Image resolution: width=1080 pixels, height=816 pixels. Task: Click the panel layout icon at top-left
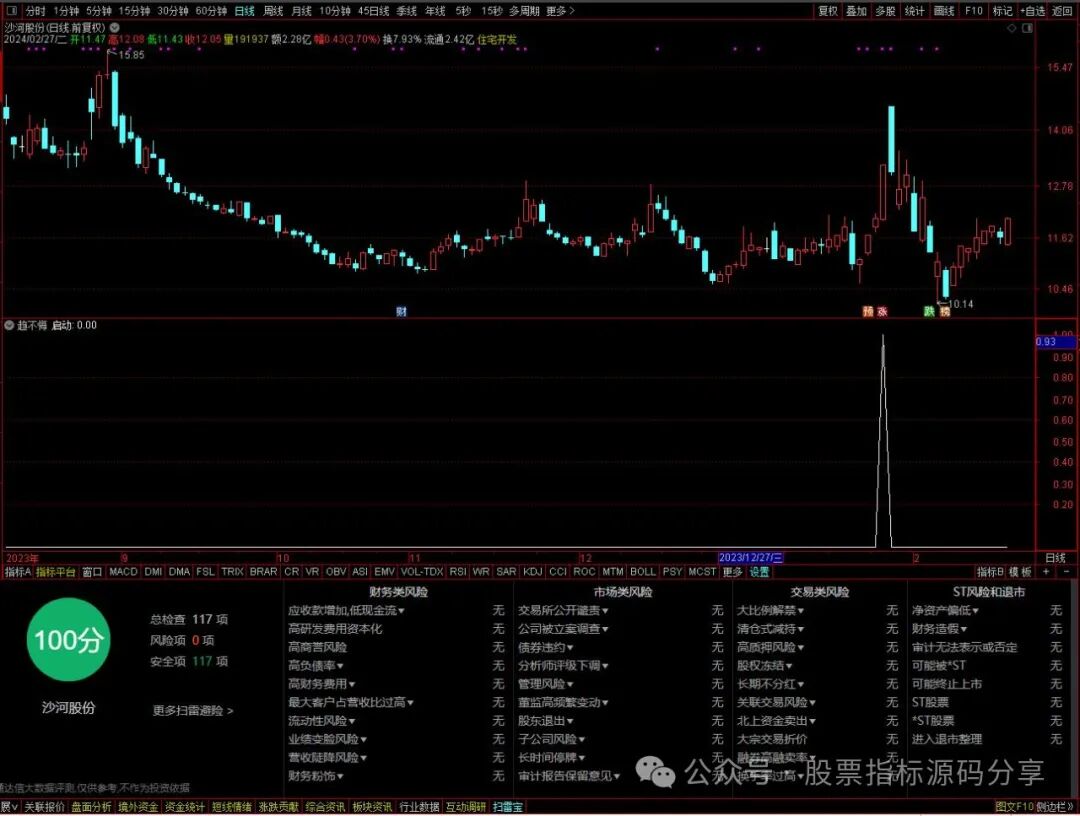[12, 10]
